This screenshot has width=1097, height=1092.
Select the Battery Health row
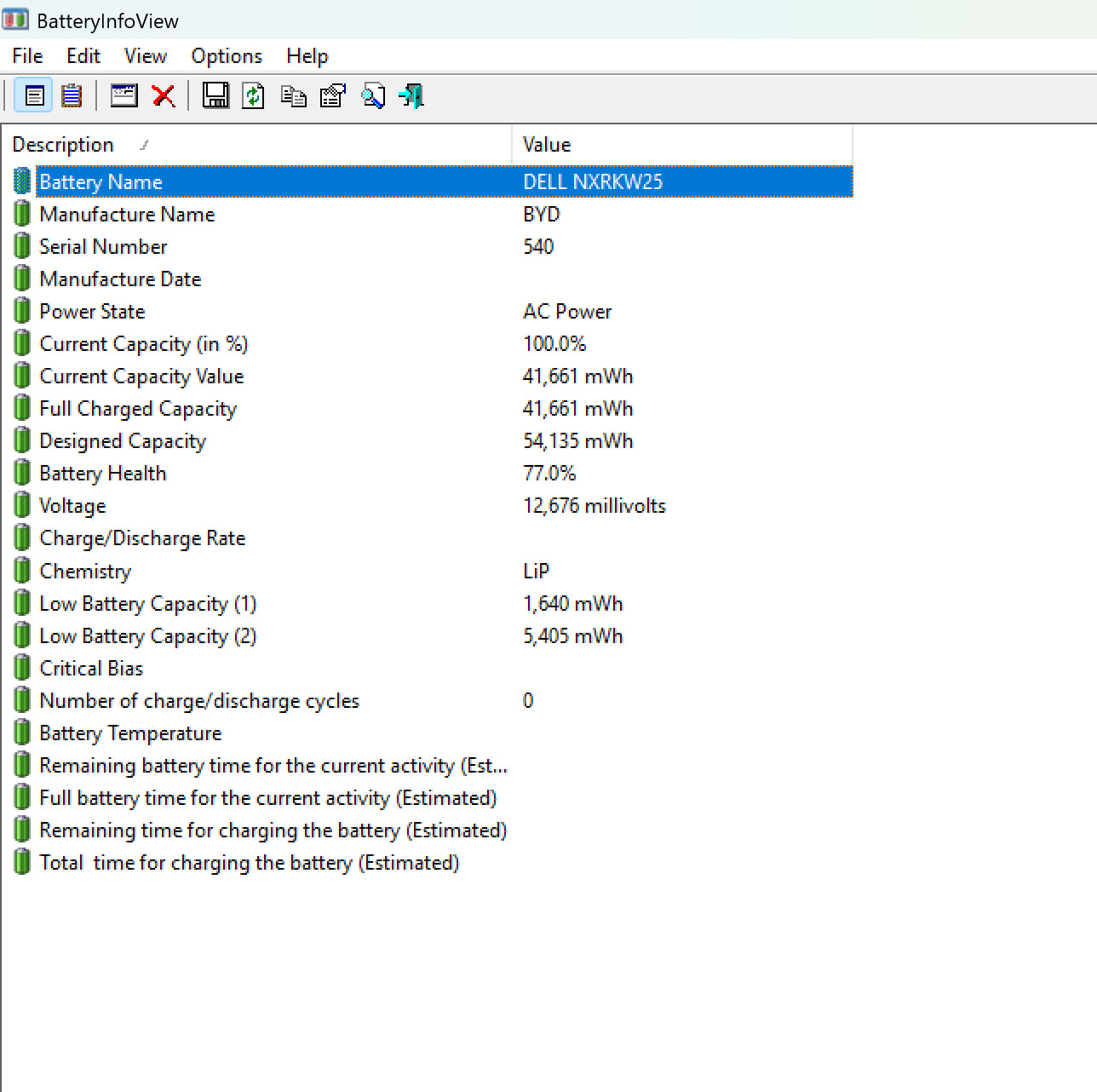coord(432,474)
